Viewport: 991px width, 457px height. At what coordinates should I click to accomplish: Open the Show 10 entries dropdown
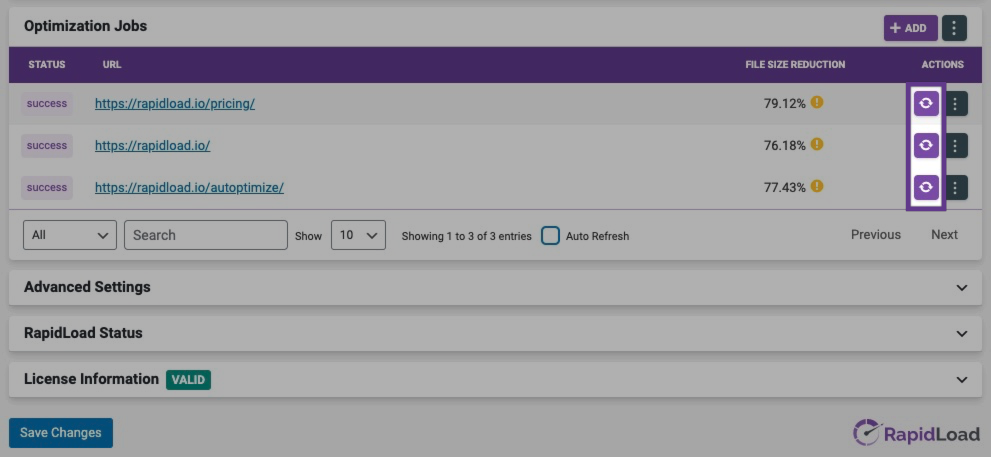(x=357, y=235)
